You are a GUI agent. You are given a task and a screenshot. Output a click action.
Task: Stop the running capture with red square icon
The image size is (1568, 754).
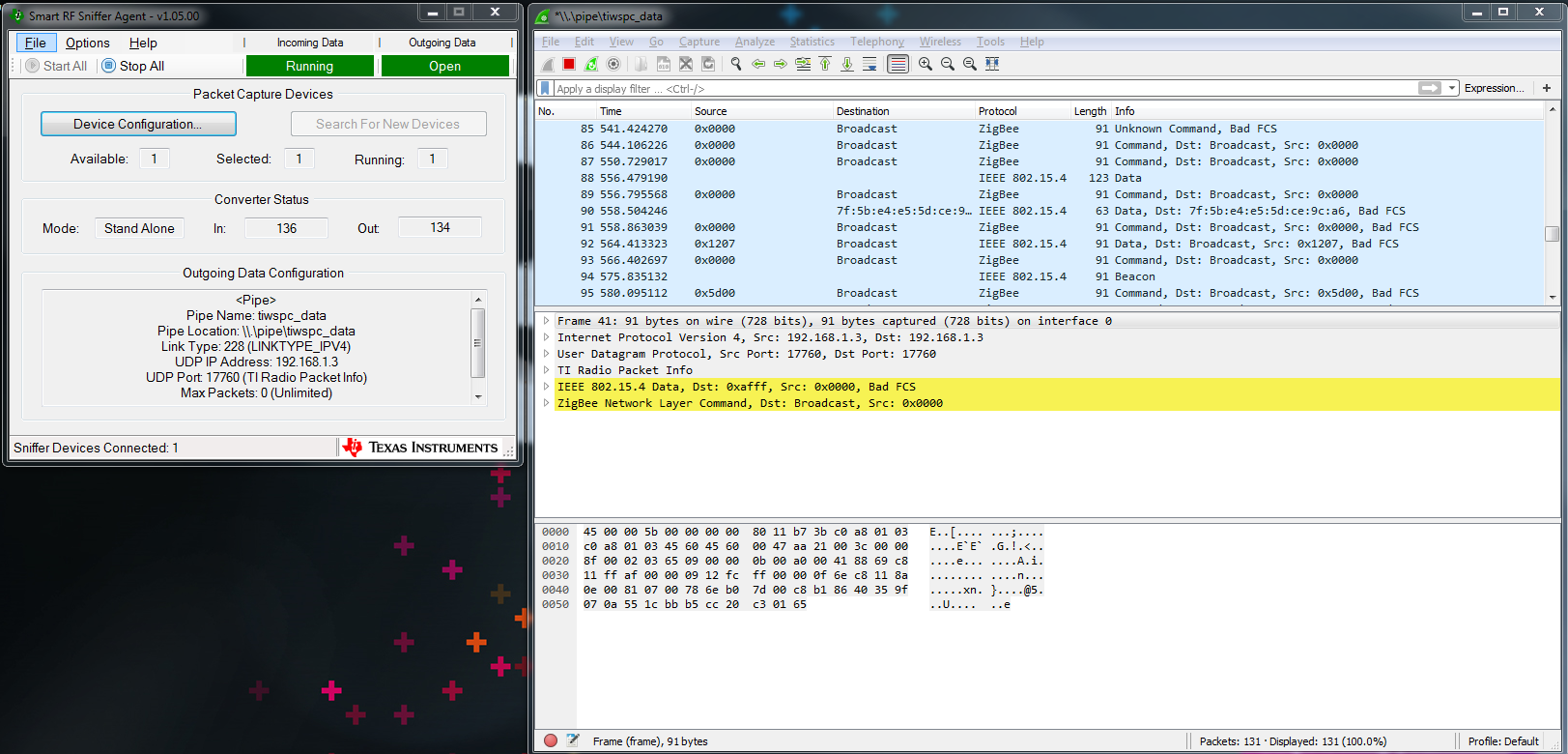(x=569, y=64)
